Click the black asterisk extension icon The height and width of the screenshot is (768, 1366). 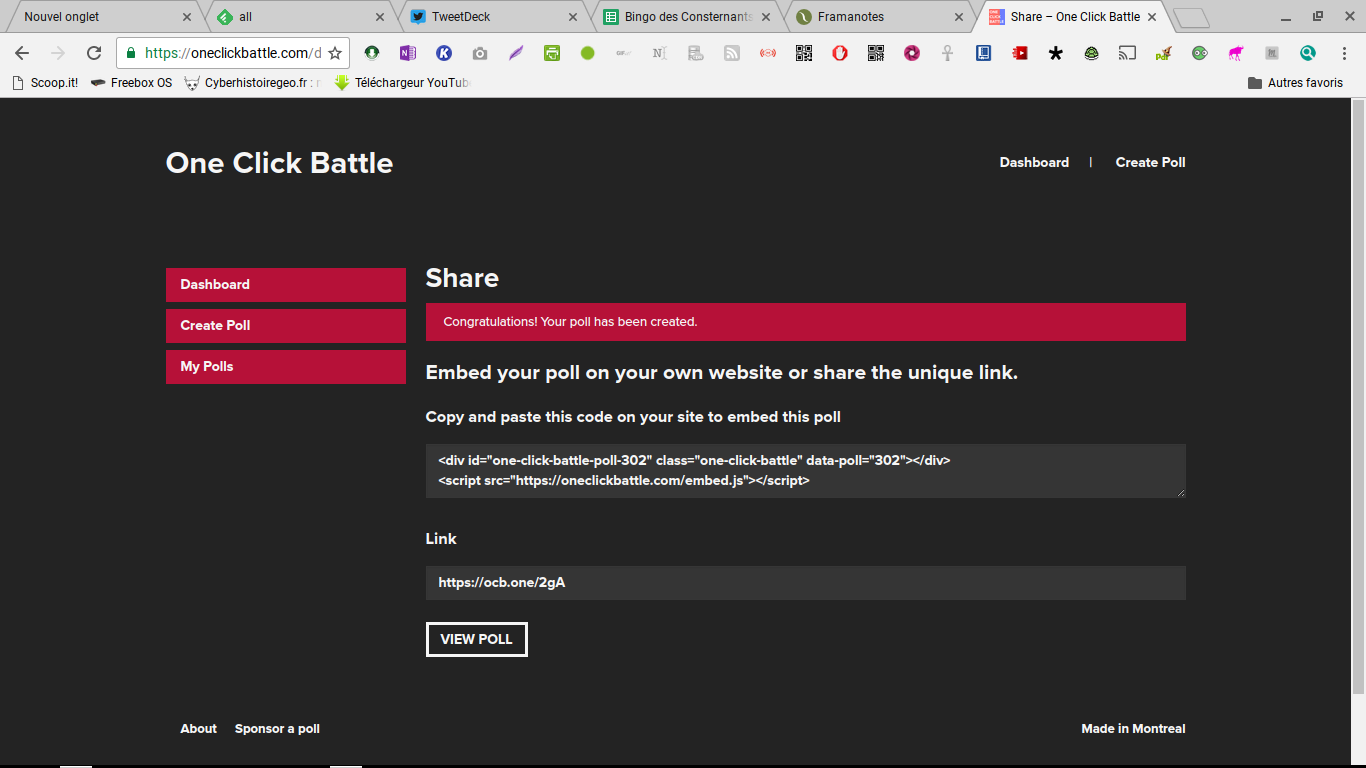(x=1056, y=53)
